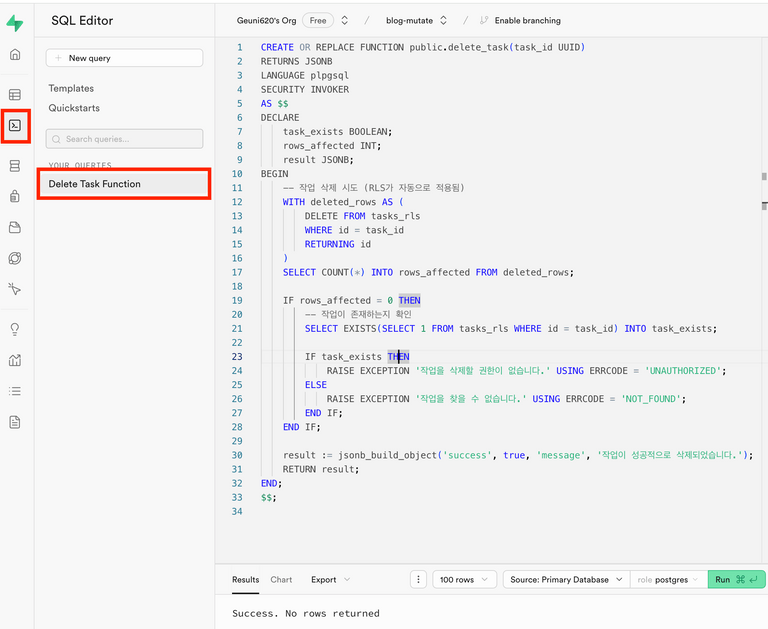Open the Templates section

(71, 88)
